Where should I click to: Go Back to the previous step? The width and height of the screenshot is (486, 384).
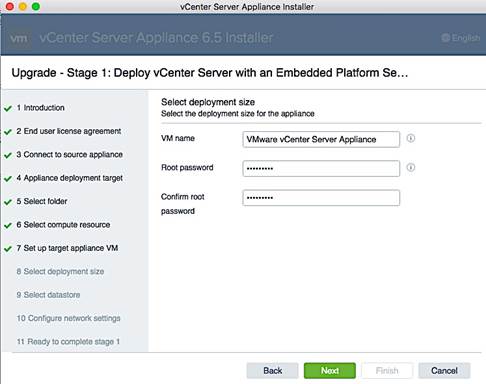(x=272, y=371)
